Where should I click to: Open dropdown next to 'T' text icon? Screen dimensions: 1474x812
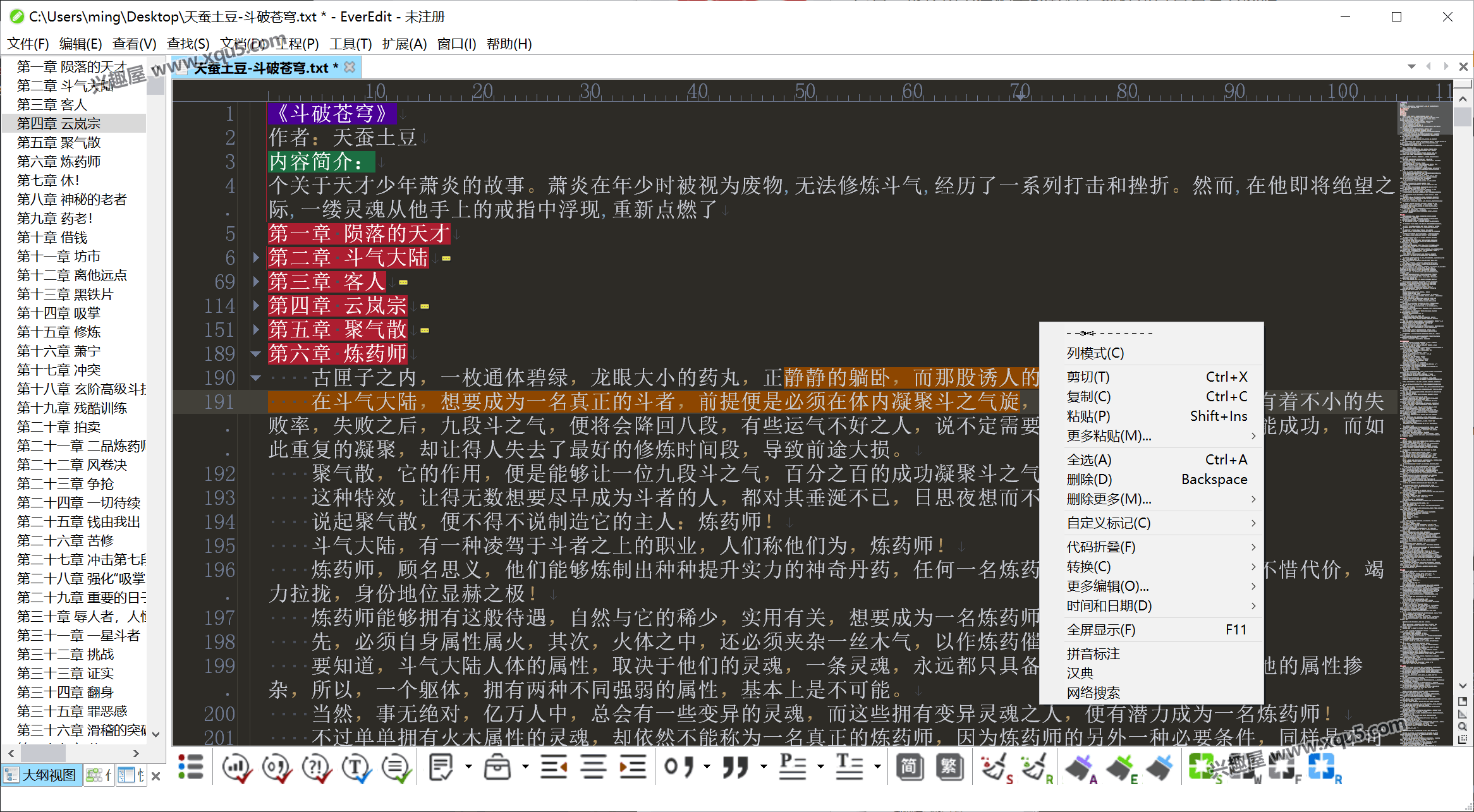click(x=877, y=767)
